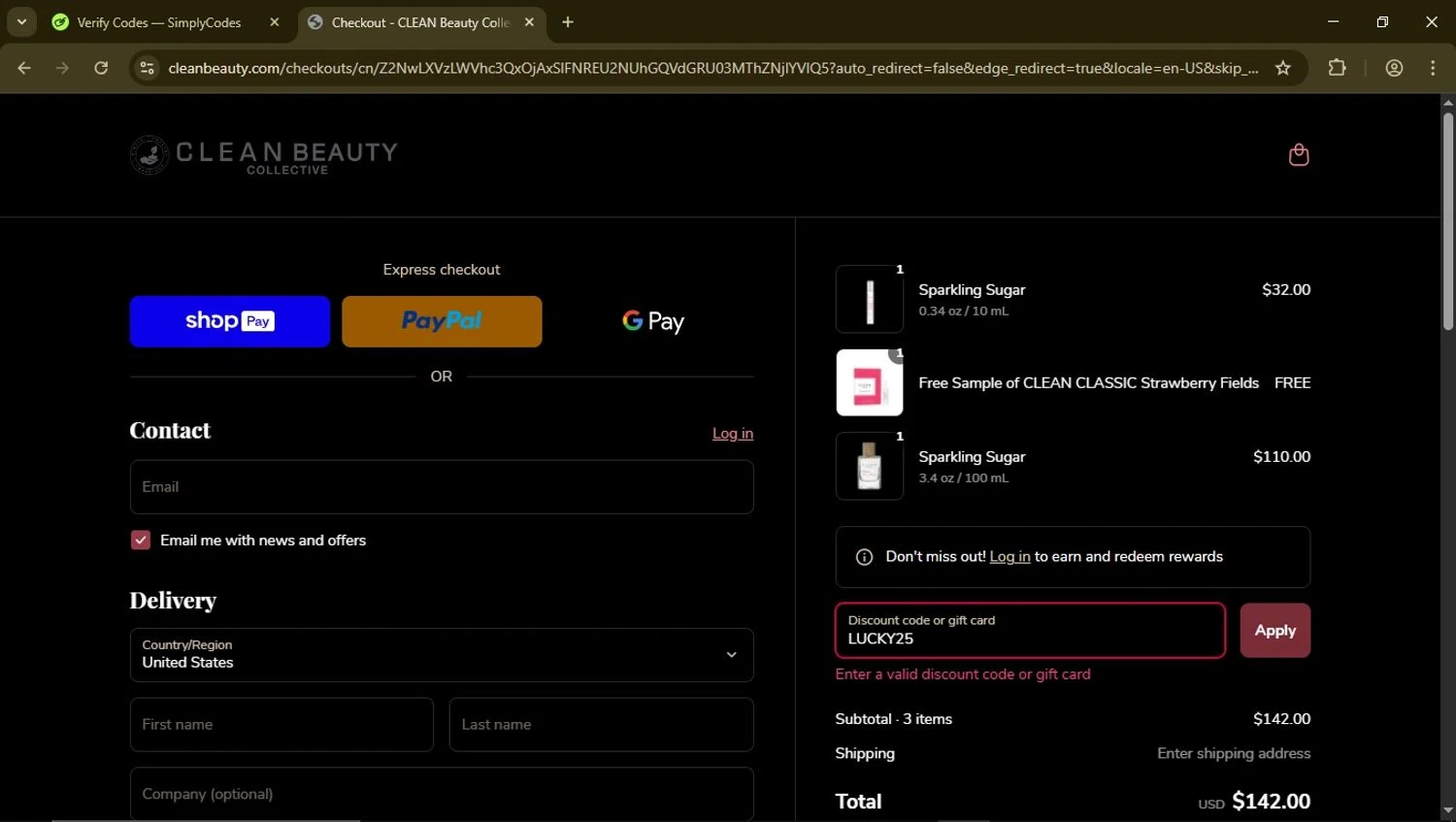Click the Enter shipping address text
Image resolution: width=1456 pixels, height=822 pixels.
tap(1234, 754)
